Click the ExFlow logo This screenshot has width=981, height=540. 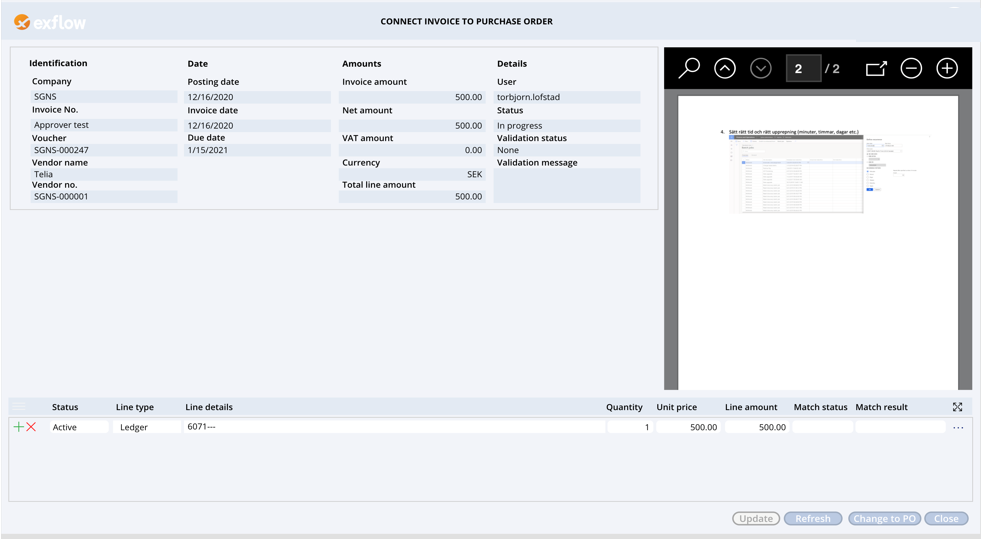pos(49,23)
